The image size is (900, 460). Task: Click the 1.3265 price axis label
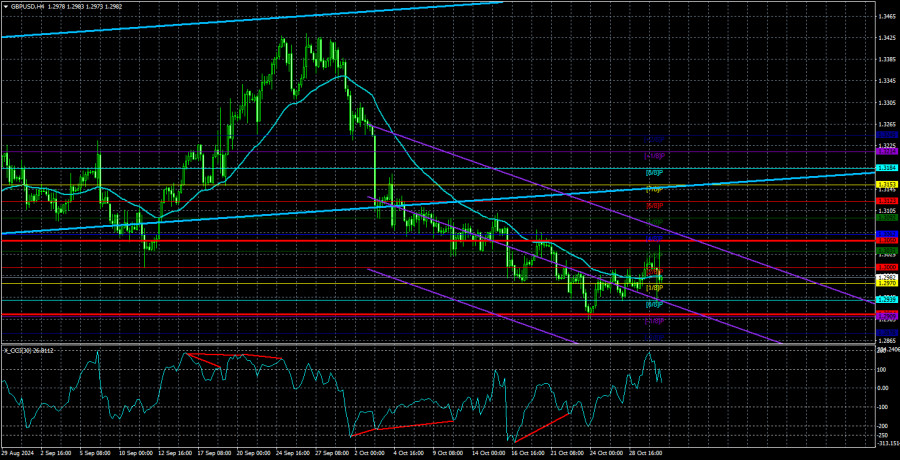[886, 124]
